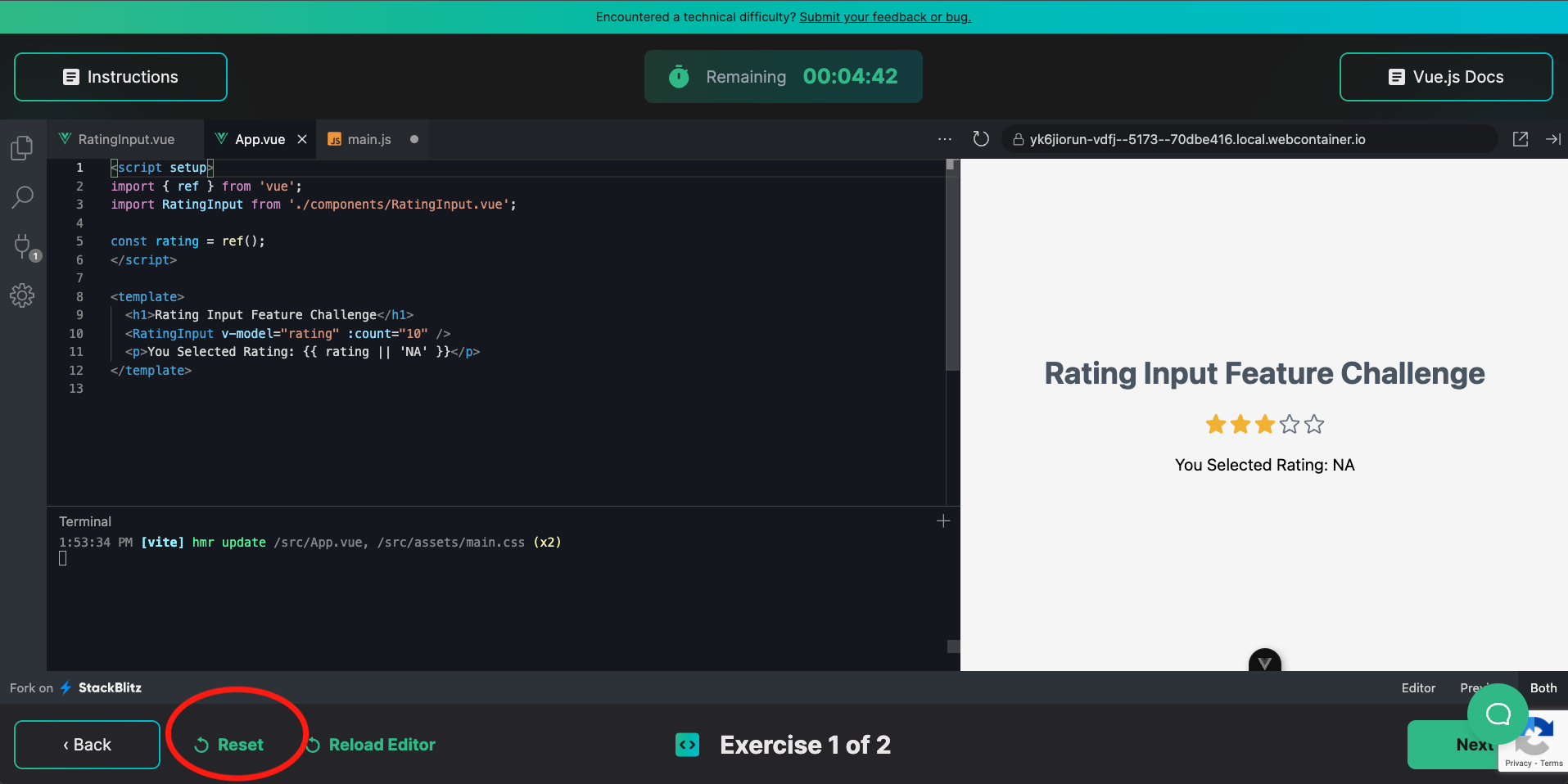
Task: Open the chat support bubble
Action: pyautogui.click(x=1498, y=714)
